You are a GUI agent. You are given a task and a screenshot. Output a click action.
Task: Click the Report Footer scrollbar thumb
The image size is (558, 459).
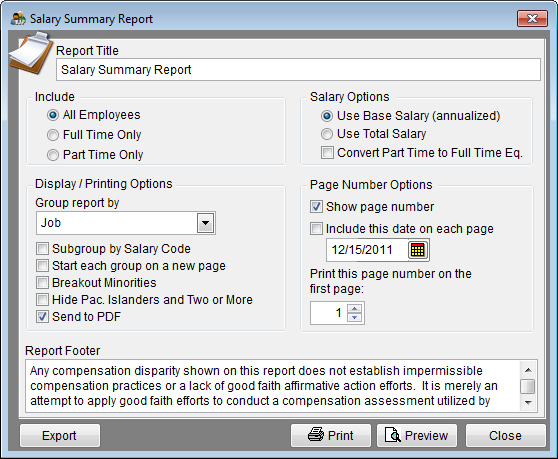point(528,386)
